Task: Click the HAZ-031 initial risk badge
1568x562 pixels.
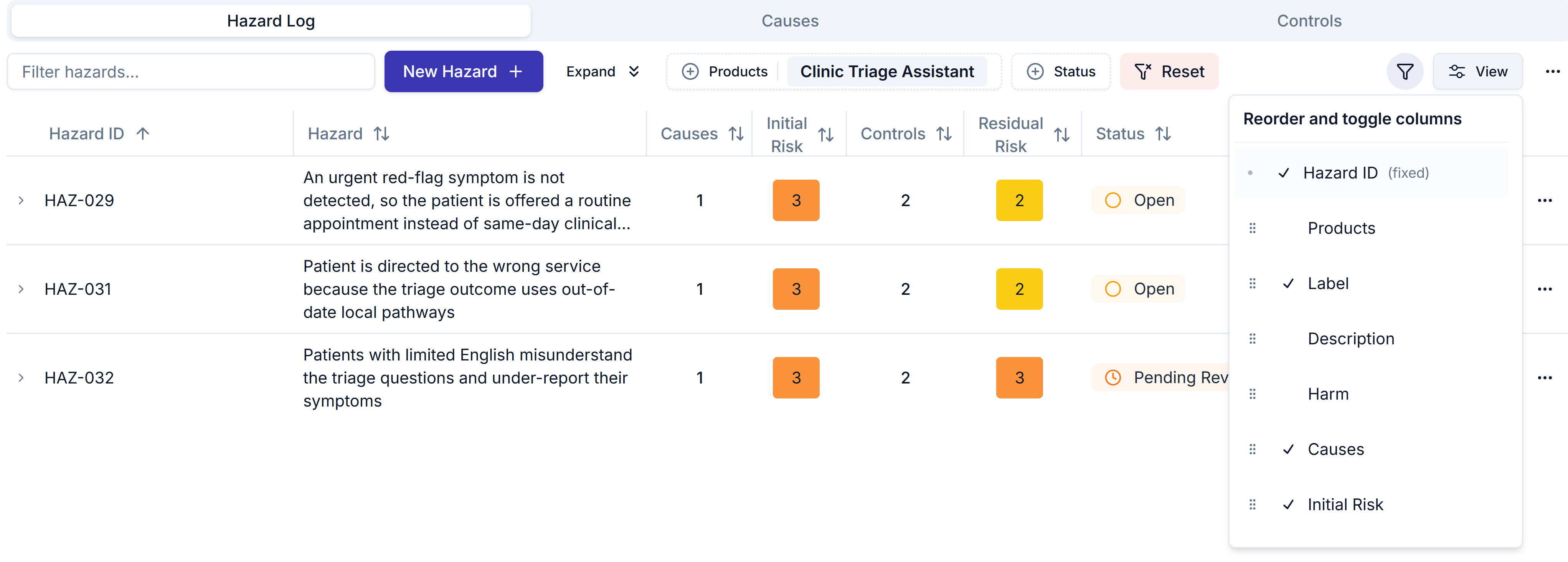Action: point(796,289)
